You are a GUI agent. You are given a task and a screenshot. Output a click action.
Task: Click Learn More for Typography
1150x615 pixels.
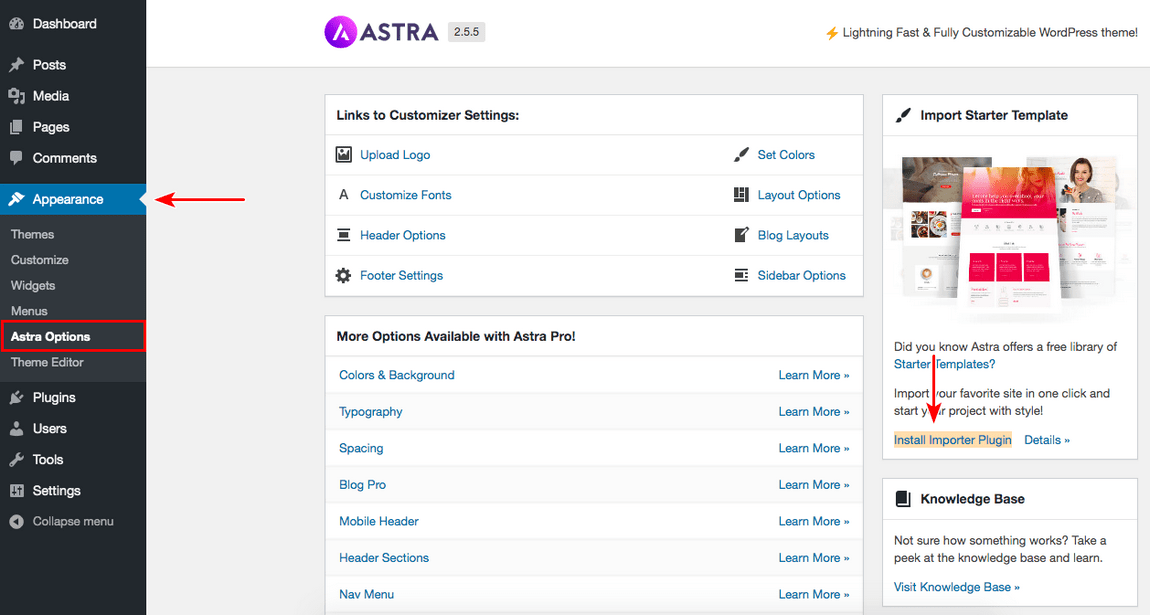[x=813, y=411]
